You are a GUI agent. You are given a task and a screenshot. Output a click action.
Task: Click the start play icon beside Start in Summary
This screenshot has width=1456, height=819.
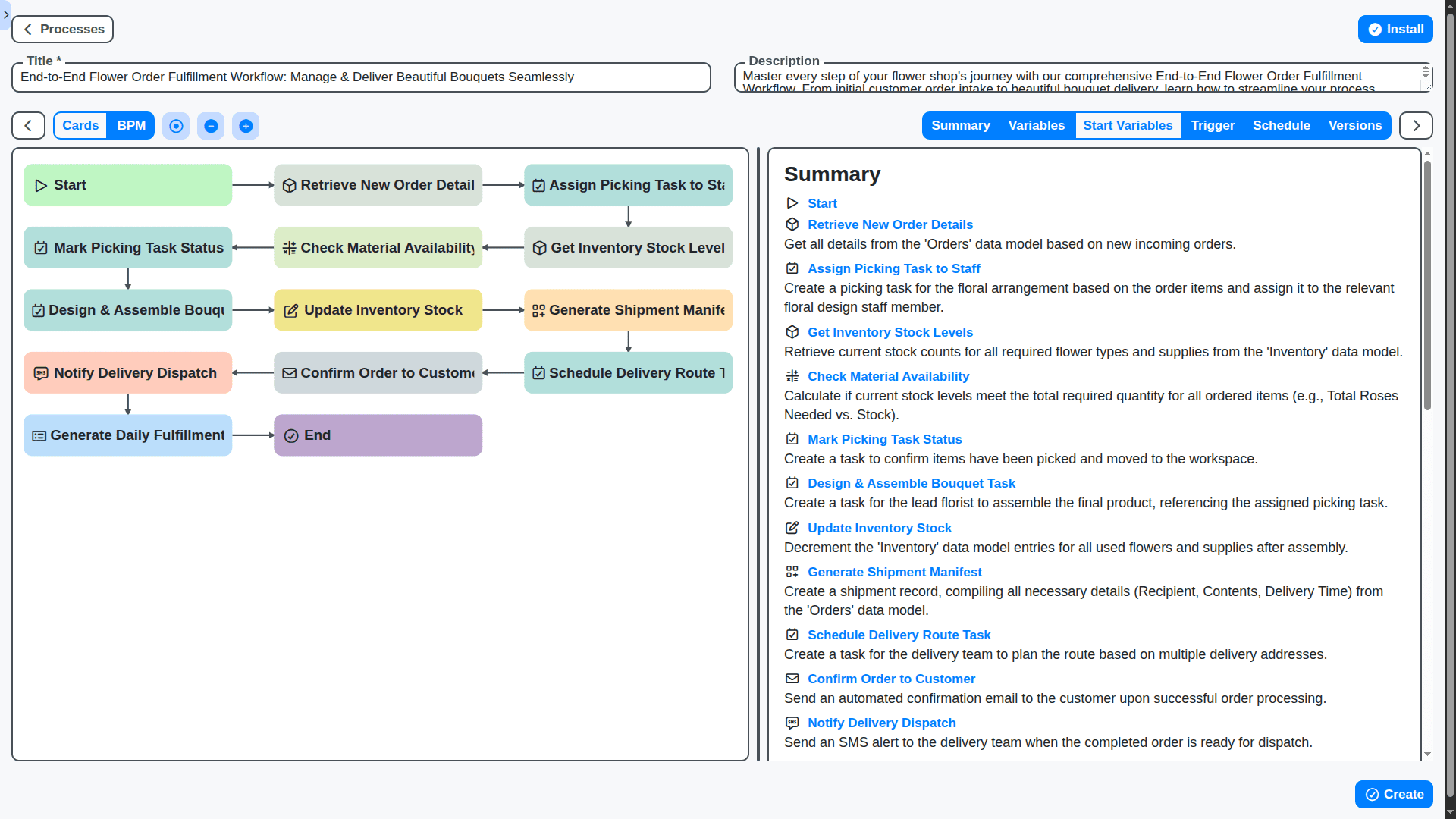point(792,202)
